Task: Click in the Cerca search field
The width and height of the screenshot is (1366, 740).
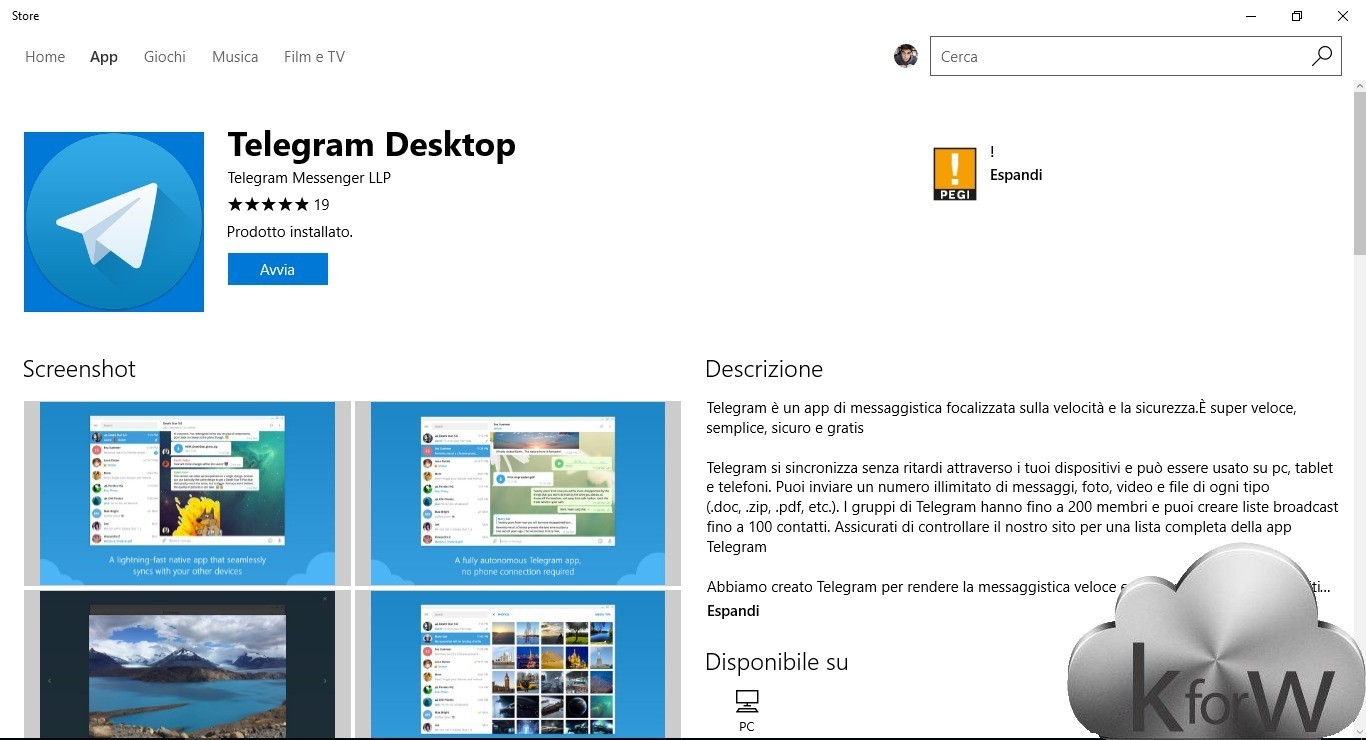Action: (x=1120, y=57)
